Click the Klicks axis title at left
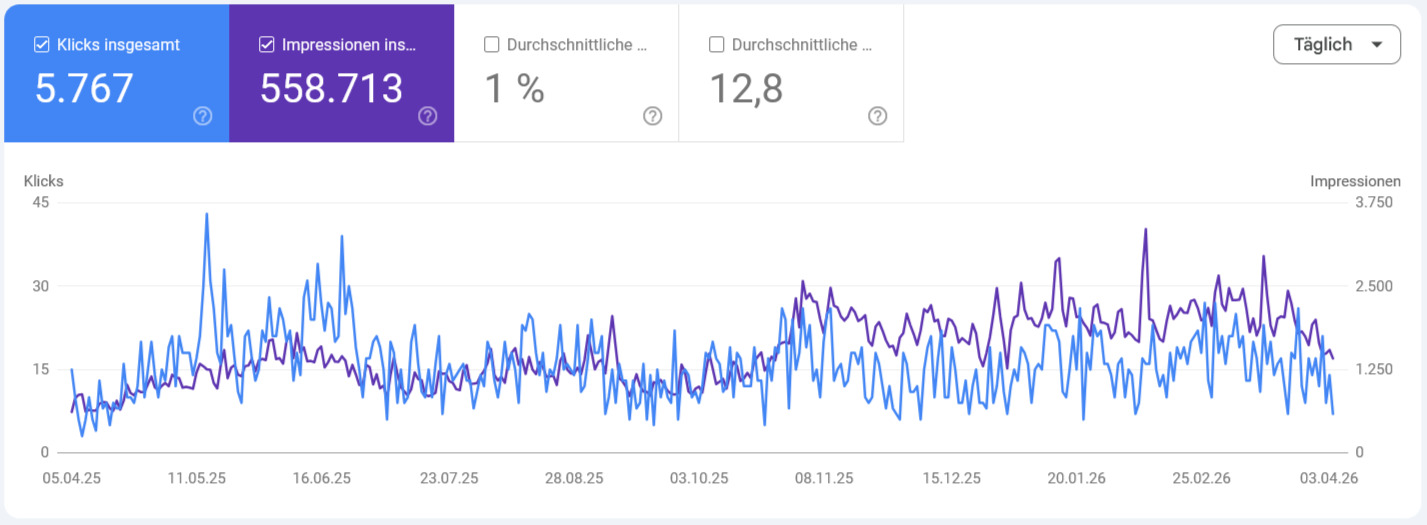1427x525 pixels. (x=44, y=181)
